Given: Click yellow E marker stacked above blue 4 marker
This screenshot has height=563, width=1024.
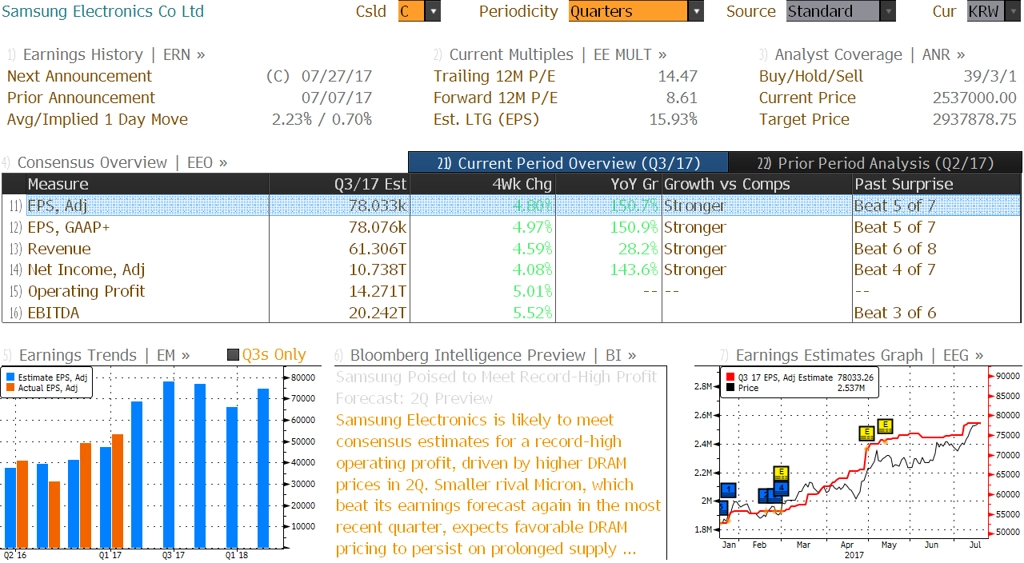Looking at the screenshot, I should (x=781, y=474).
